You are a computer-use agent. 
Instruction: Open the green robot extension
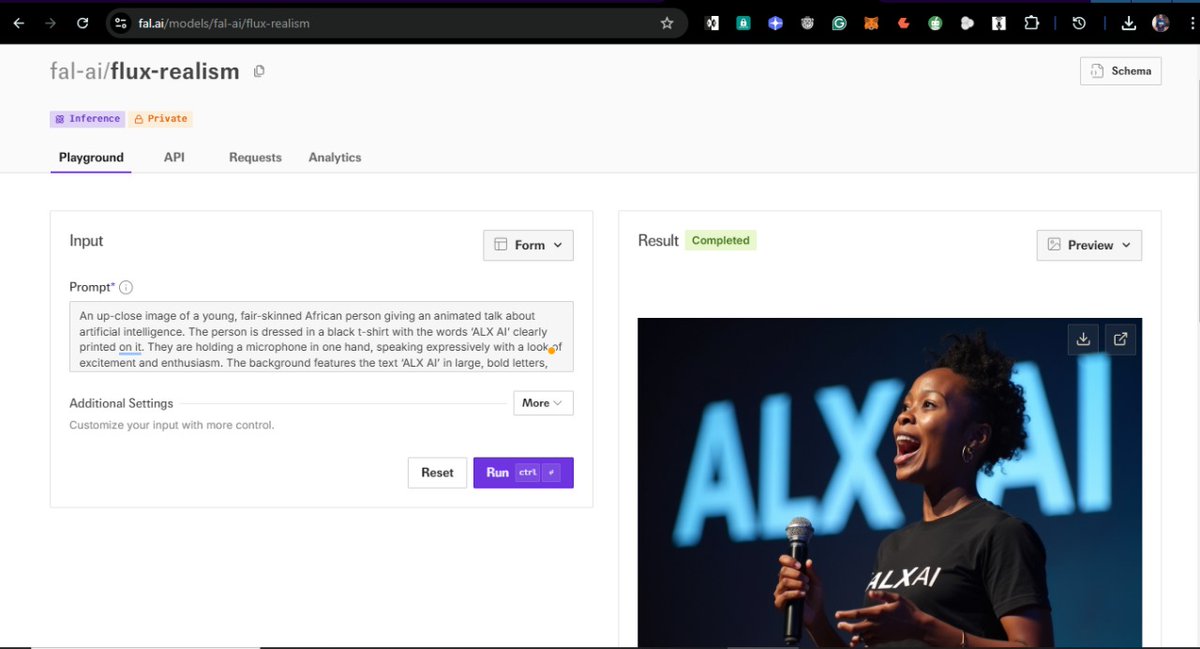(935, 23)
